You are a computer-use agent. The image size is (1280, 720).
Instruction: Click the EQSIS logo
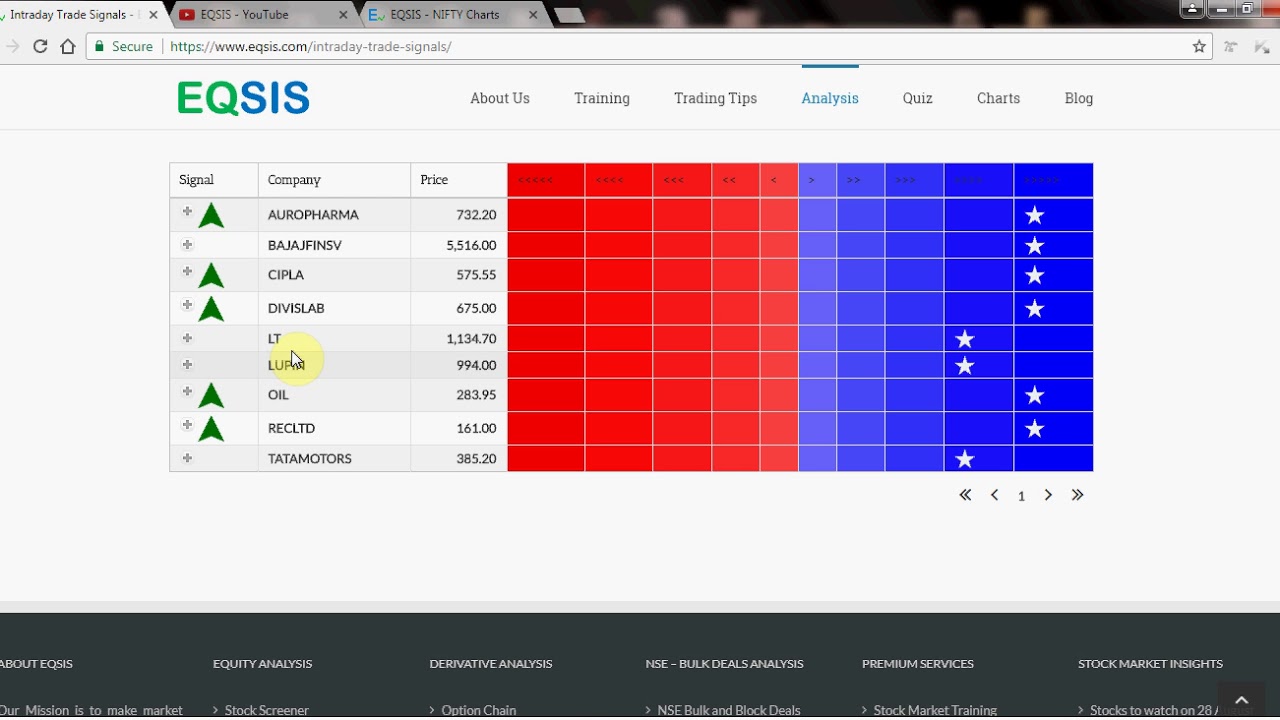243,98
